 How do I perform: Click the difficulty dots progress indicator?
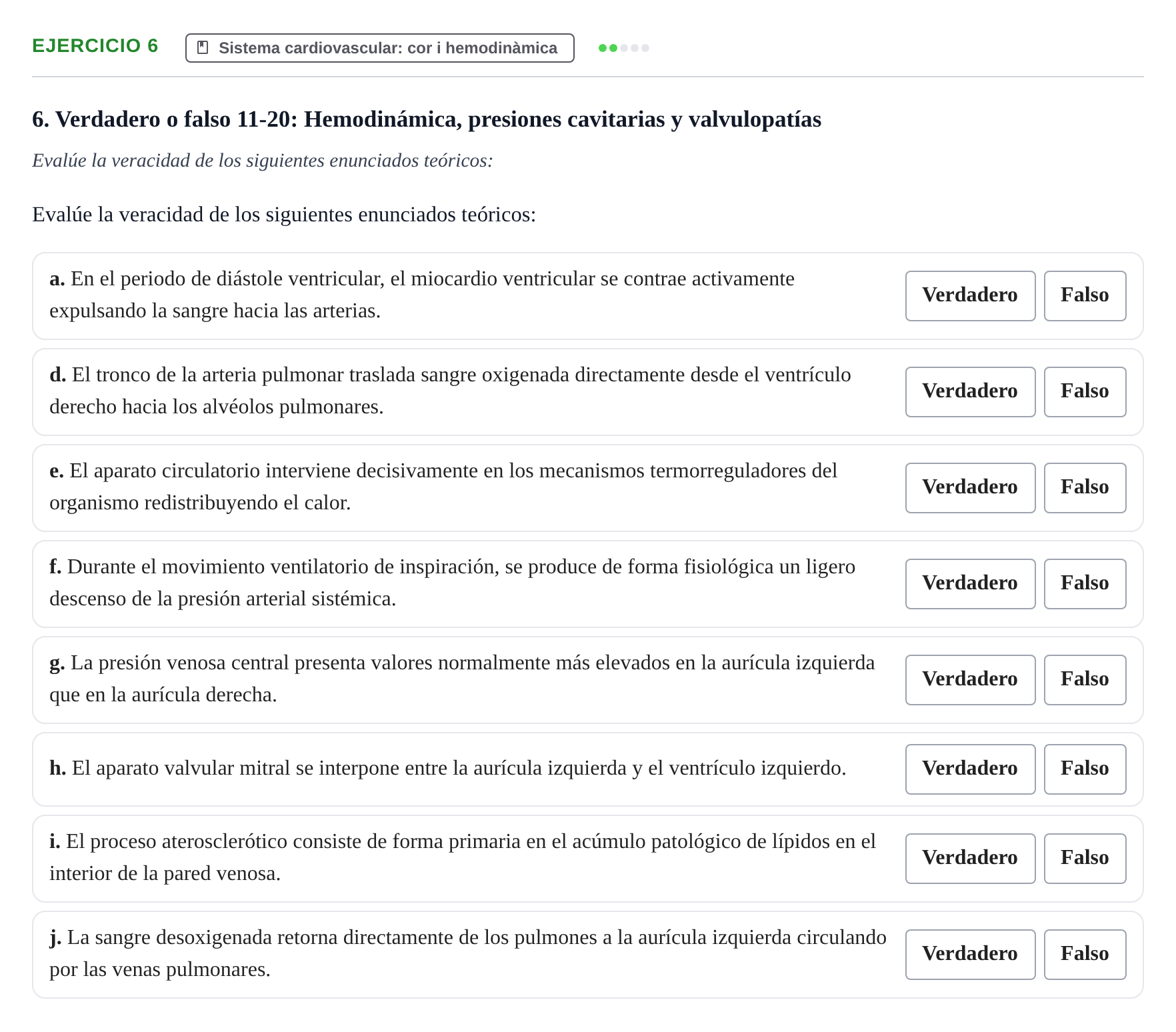point(624,48)
